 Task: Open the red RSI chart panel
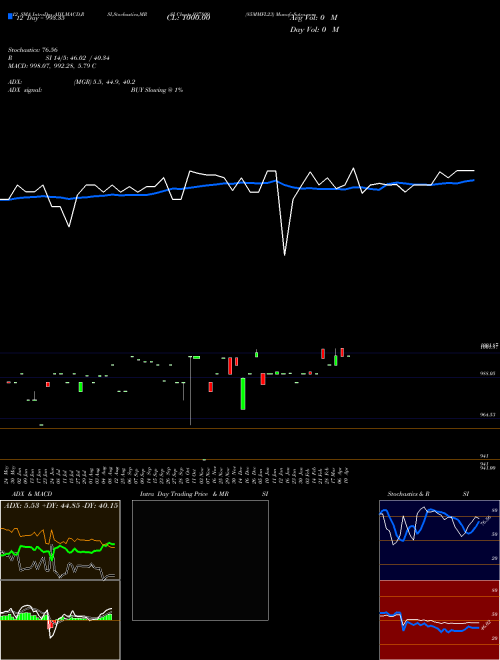[439, 620]
